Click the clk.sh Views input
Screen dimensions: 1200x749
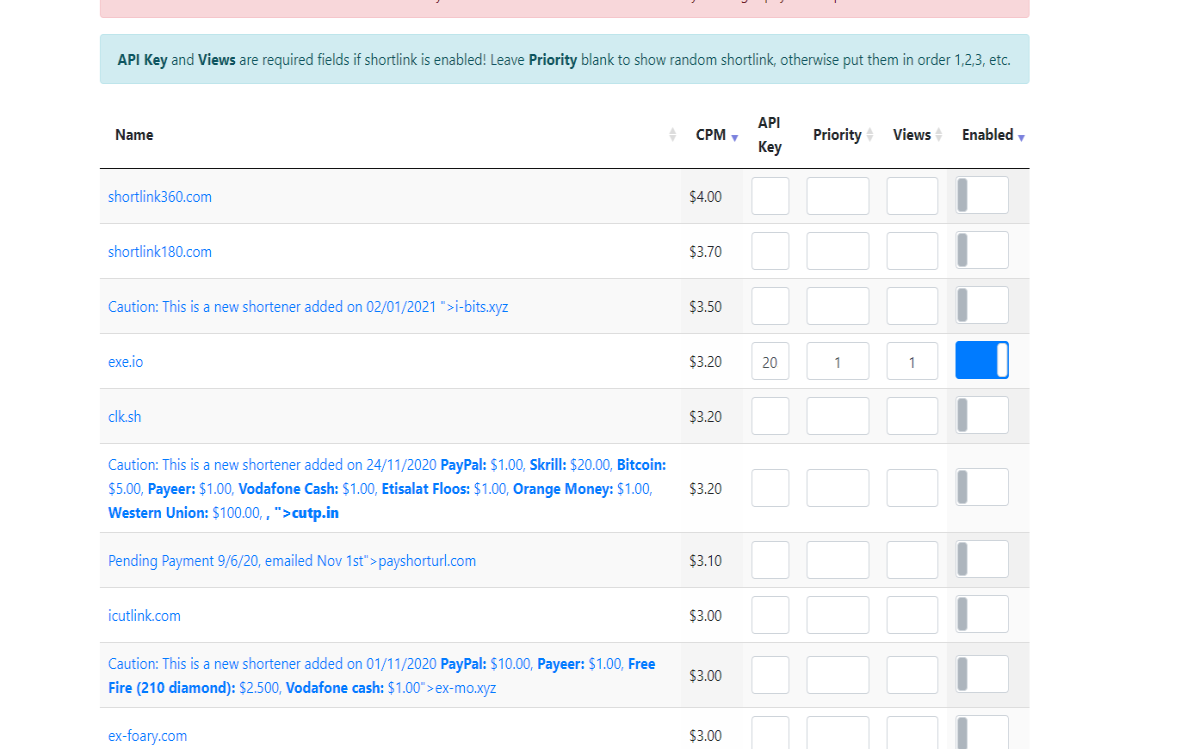[912, 416]
